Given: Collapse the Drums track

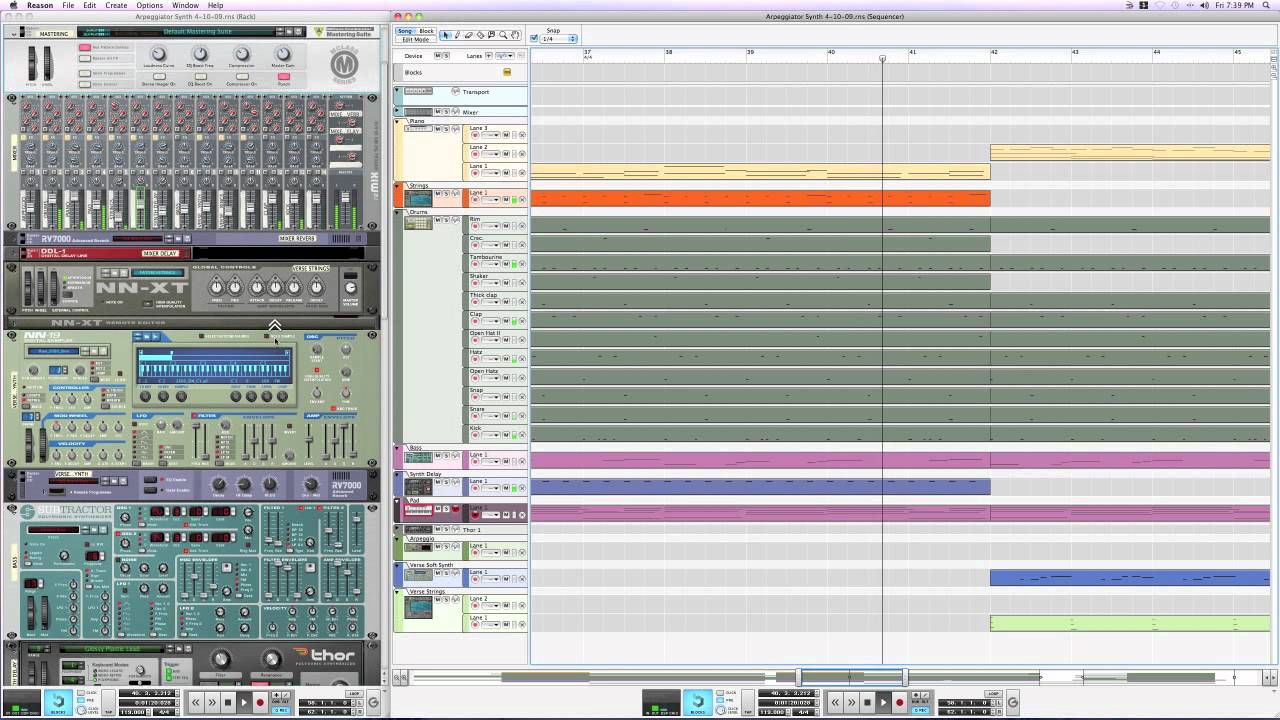Looking at the screenshot, I should click(397, 212).
